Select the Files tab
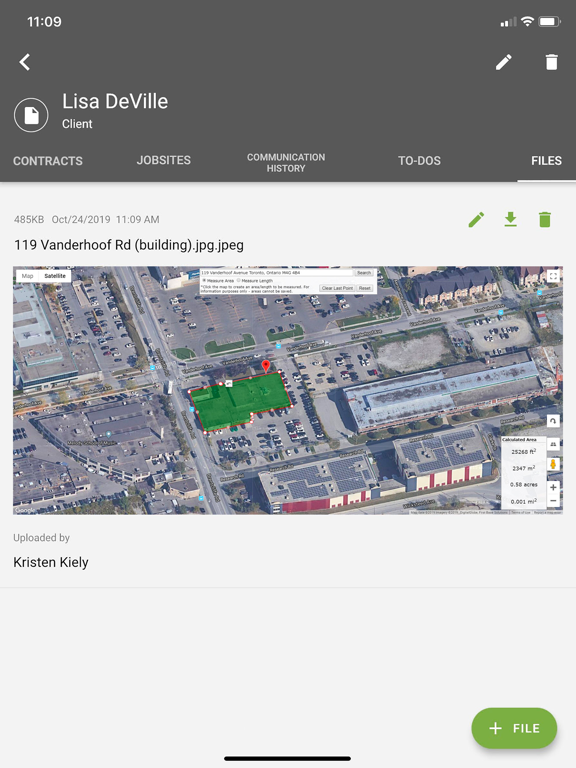 (x=546, y=161)
